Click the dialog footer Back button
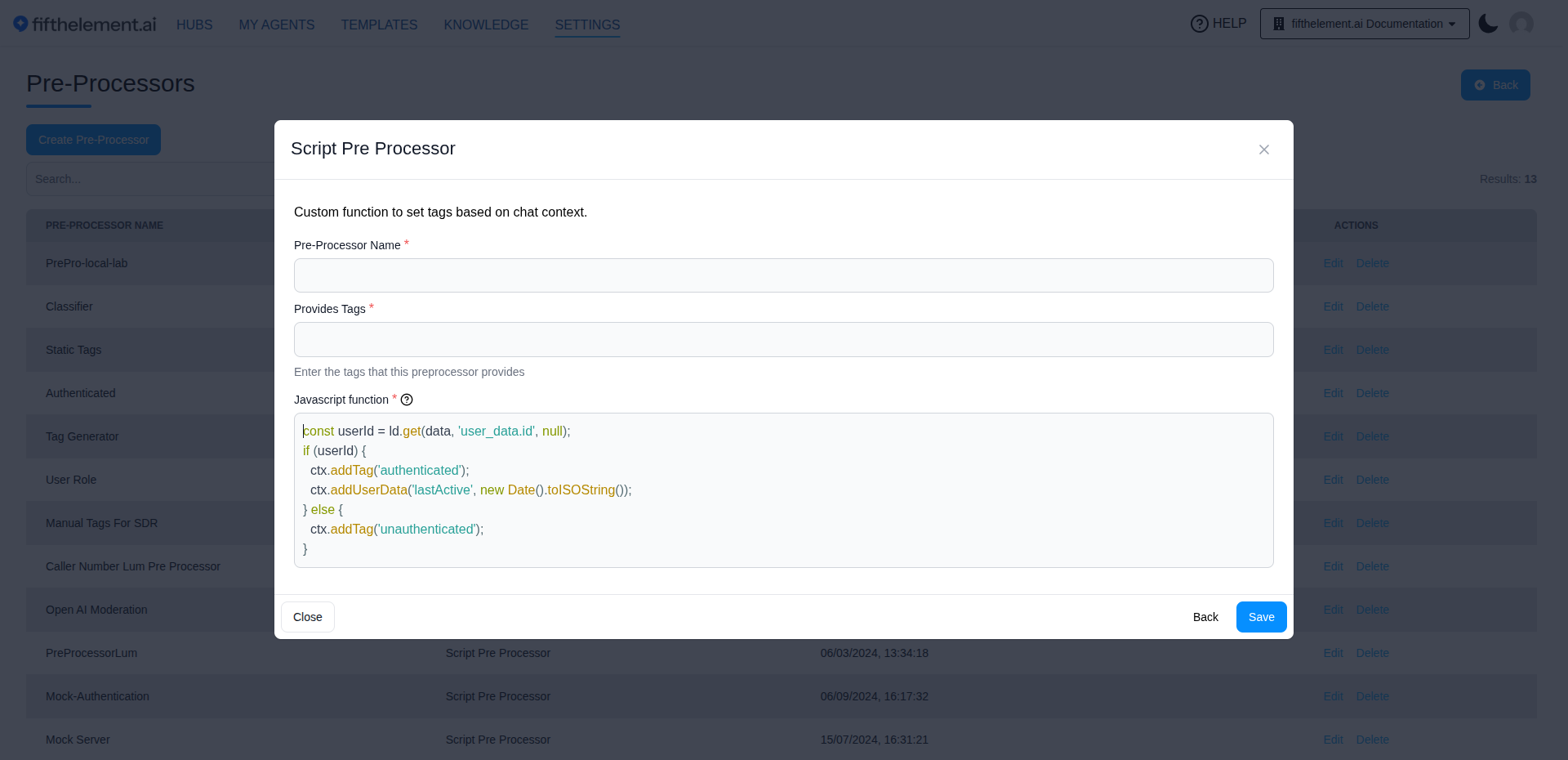Viewport: 1568px width, 760px height. tap(1205, 617)
